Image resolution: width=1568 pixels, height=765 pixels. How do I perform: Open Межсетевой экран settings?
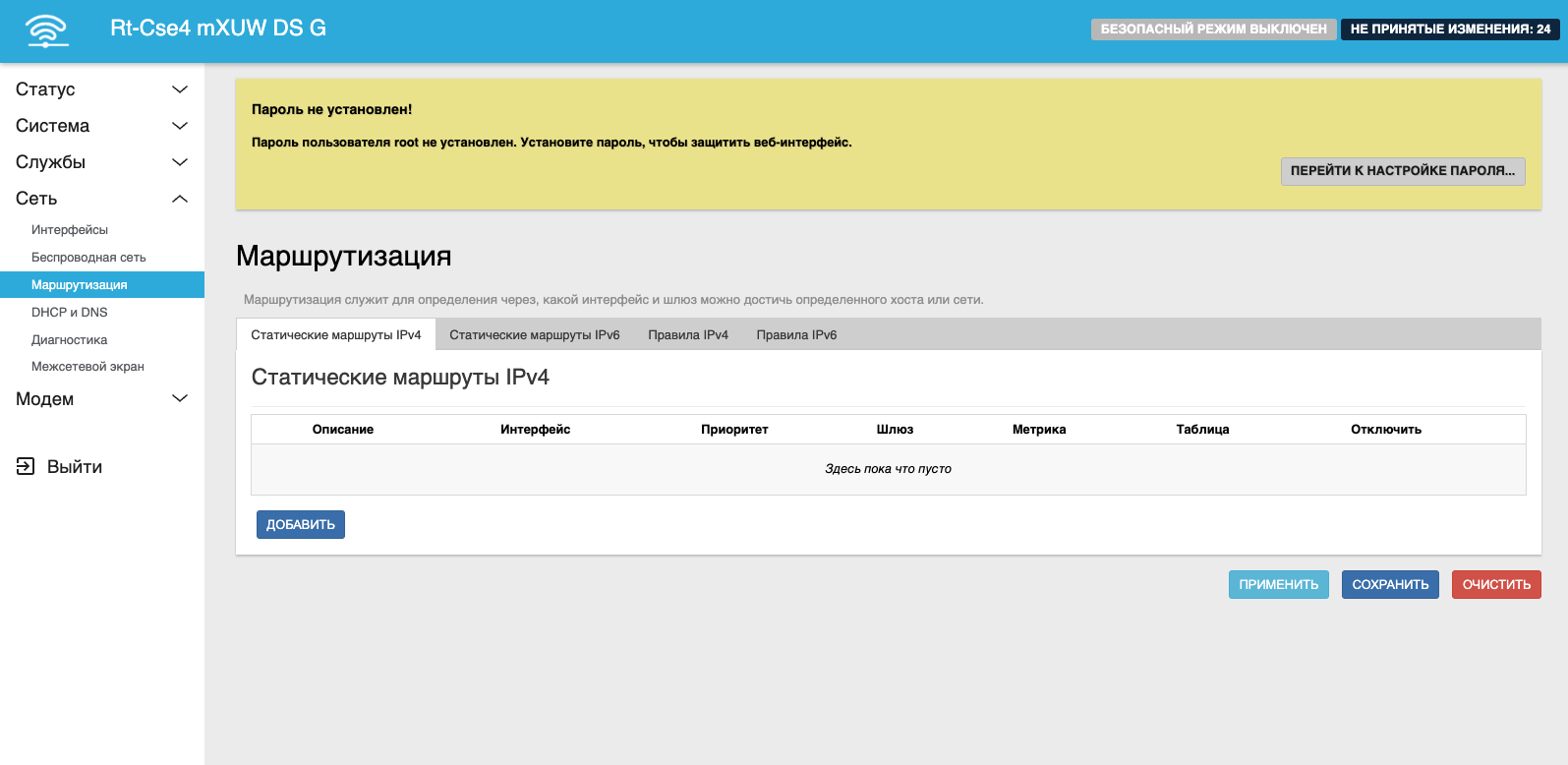pyautogui.click(x=87, y=367)
